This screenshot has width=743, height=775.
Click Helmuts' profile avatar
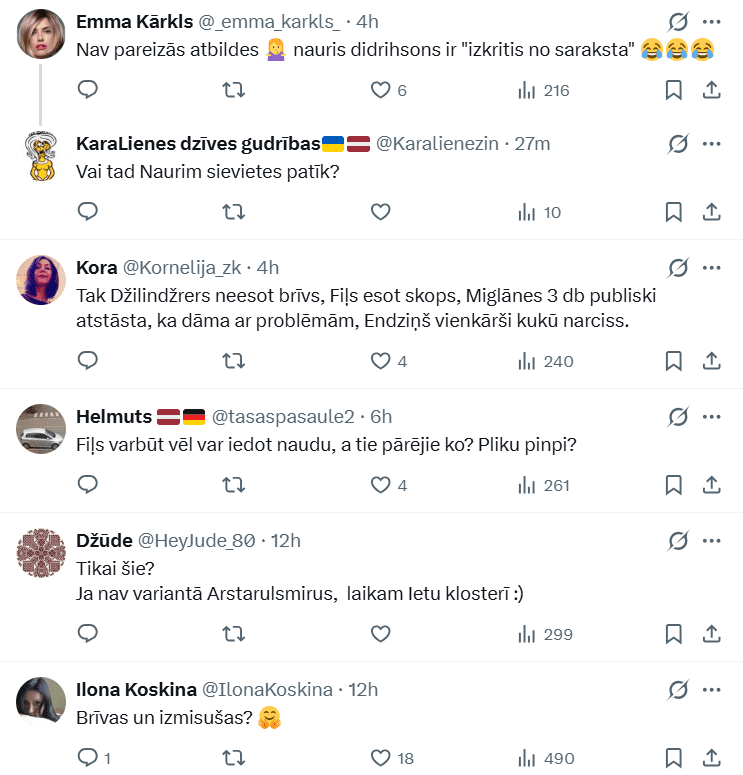(42, 430)
